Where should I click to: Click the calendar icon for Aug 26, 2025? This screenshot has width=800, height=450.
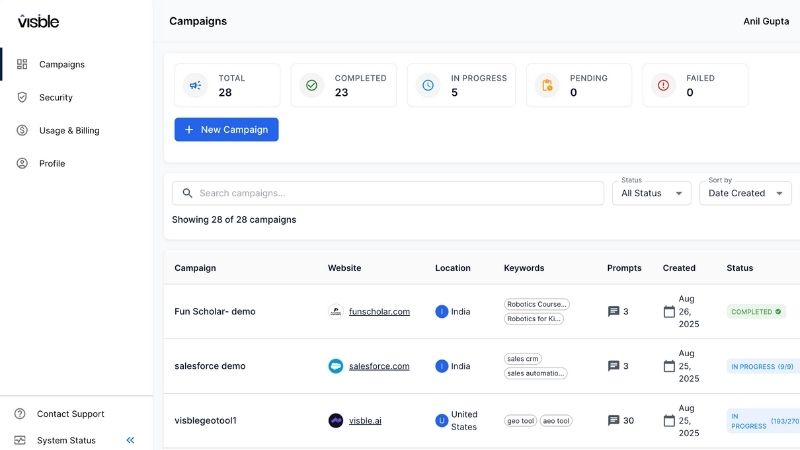pyautogui.click(x=669, y=311)
